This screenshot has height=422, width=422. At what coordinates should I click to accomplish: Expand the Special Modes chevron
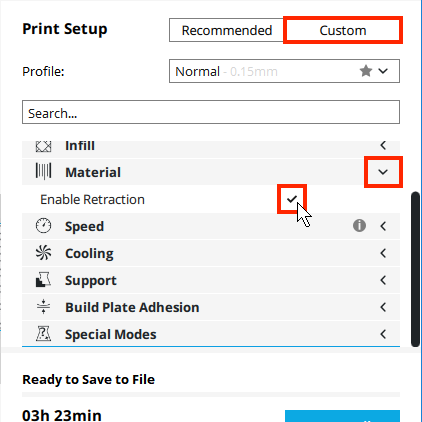tap(383, 334)
